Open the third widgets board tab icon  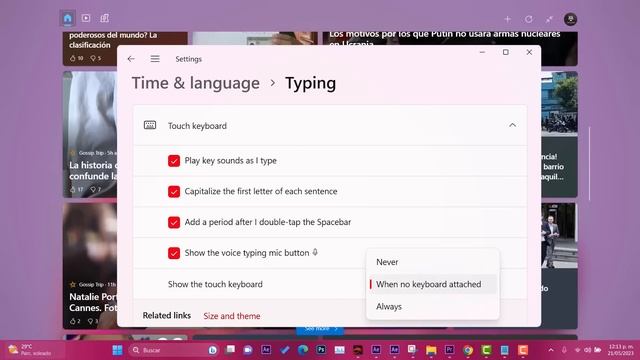pyautogui.click(x=104, y=18)
